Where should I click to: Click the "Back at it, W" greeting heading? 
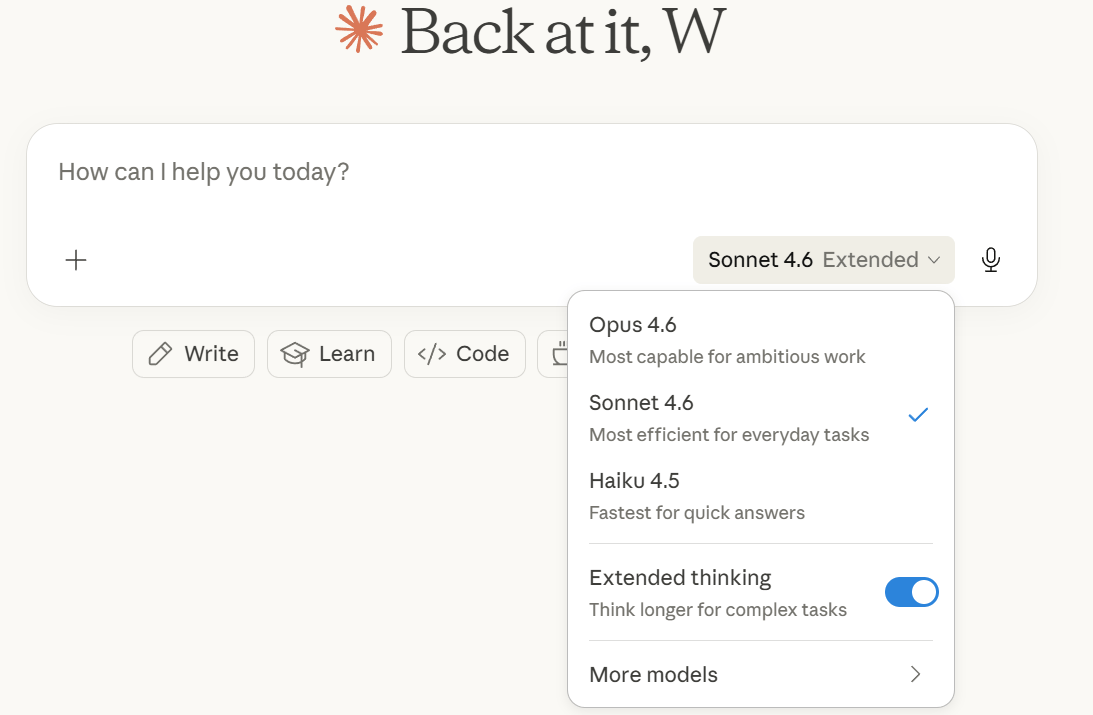click(562, 32)
